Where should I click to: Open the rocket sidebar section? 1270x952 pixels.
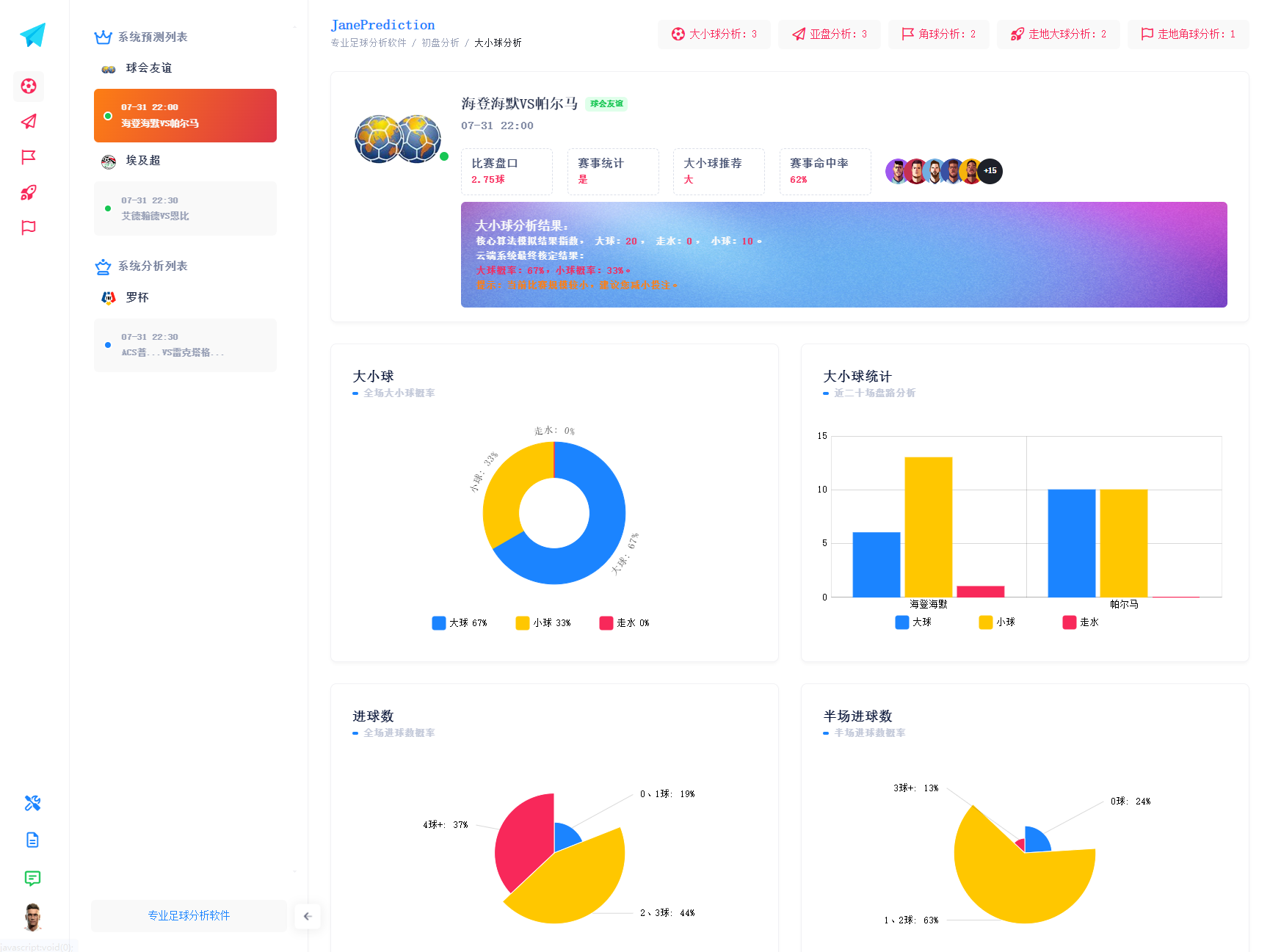[29, 192]
